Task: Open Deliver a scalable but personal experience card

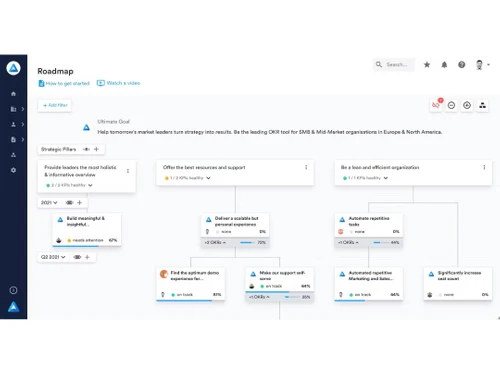Action: (x=235, y=225)
